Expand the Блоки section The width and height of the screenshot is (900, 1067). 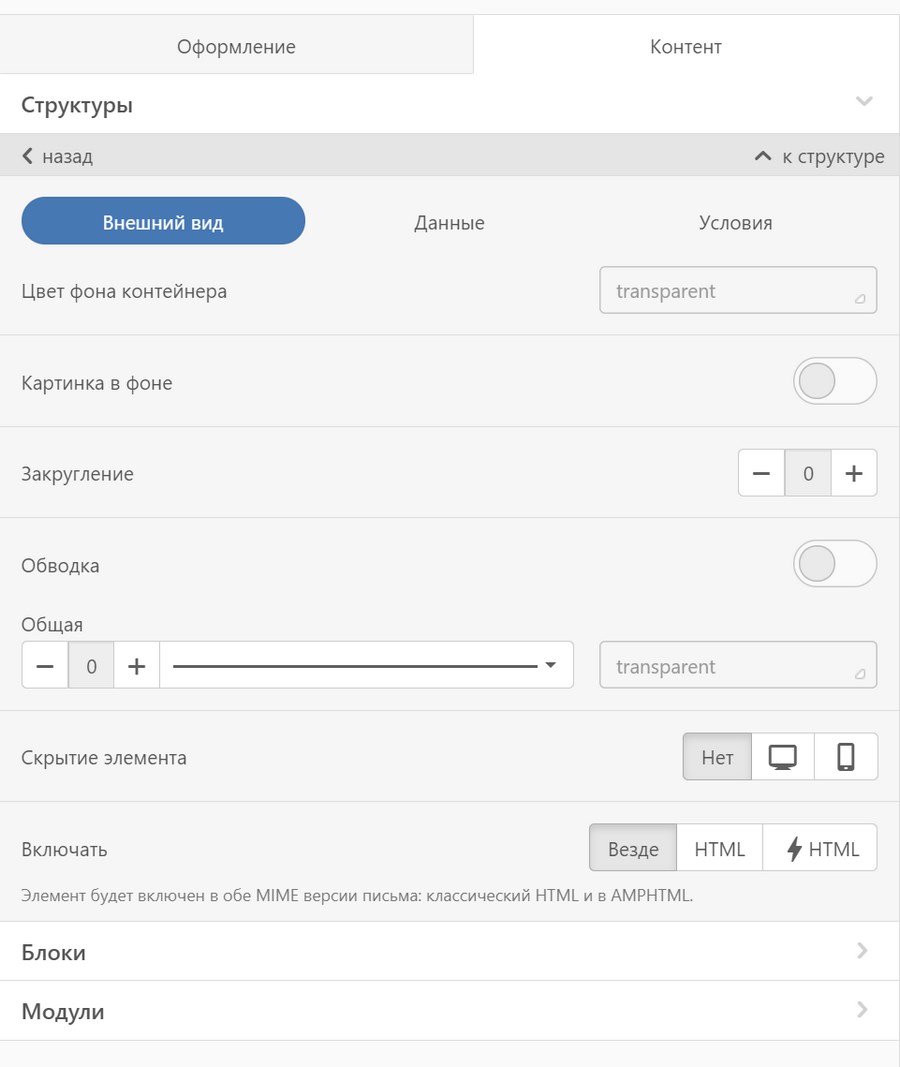[450, 952]
